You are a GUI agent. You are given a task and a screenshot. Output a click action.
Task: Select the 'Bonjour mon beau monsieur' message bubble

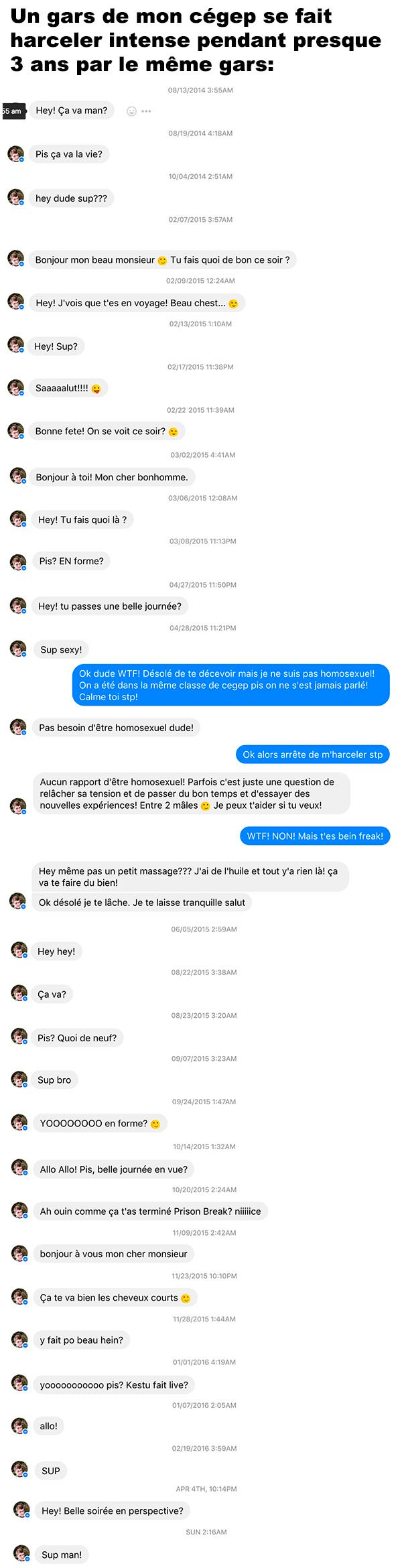(162, 260)
